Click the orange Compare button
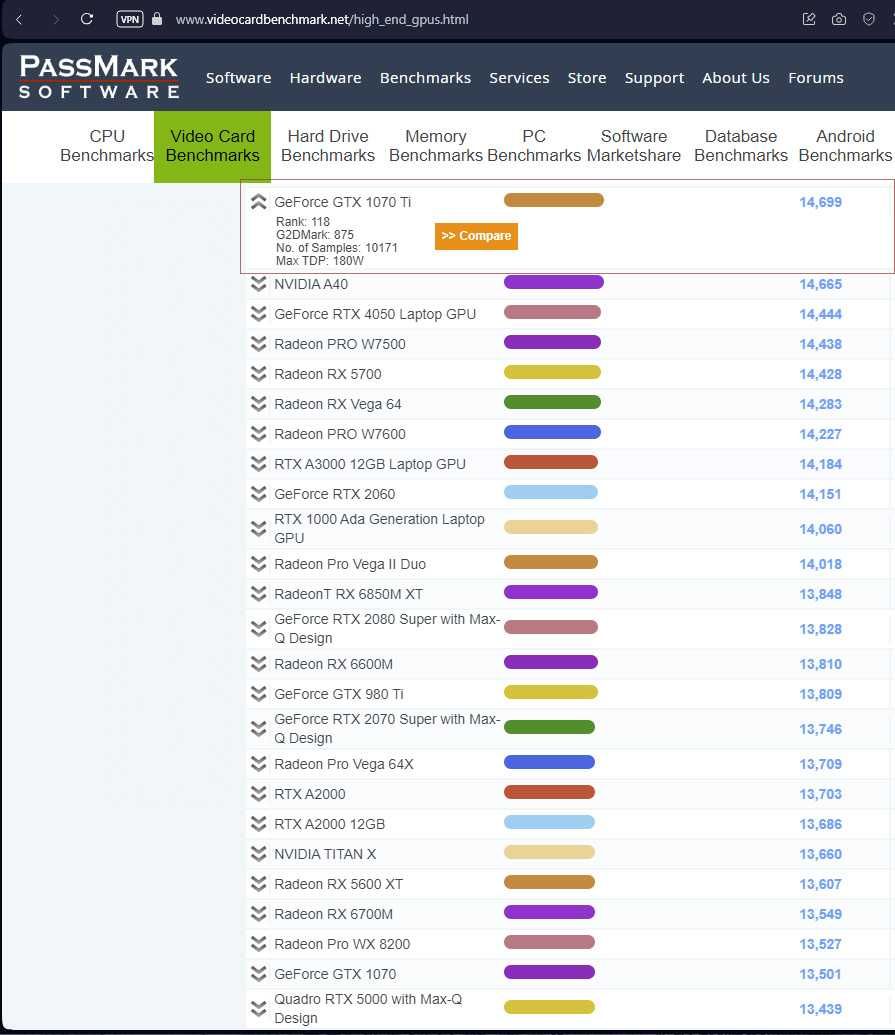 pos(476,236)
